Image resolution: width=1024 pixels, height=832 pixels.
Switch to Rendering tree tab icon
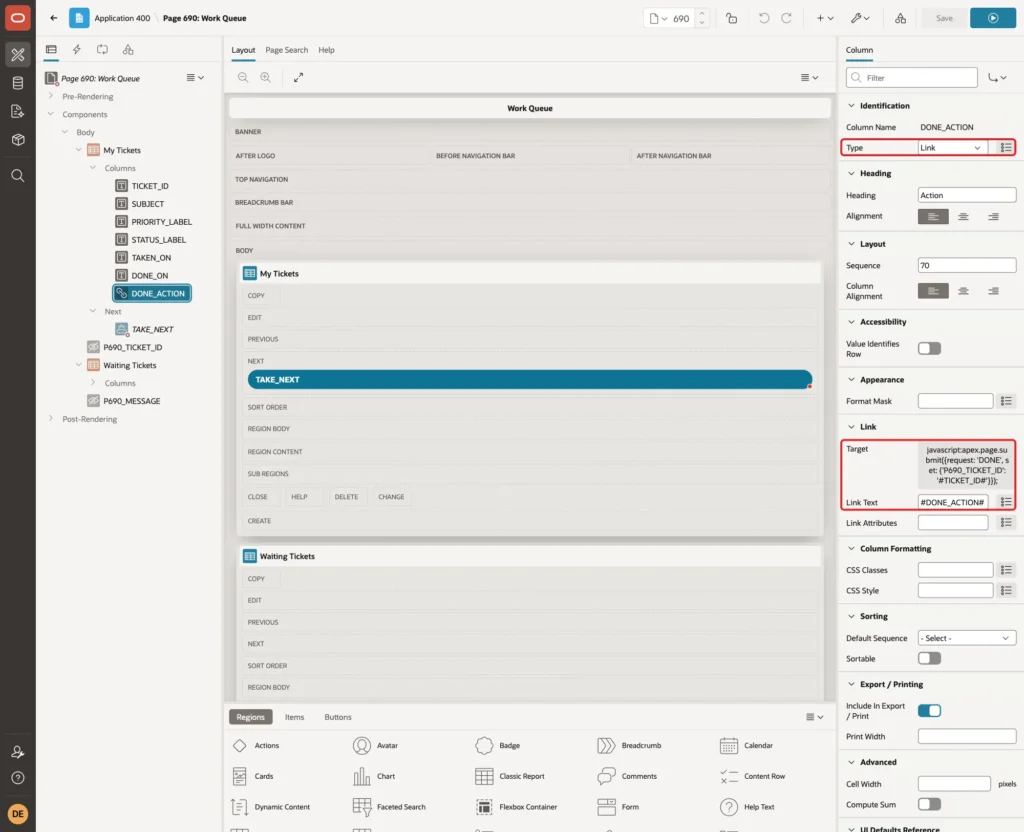tap(51, 50)
